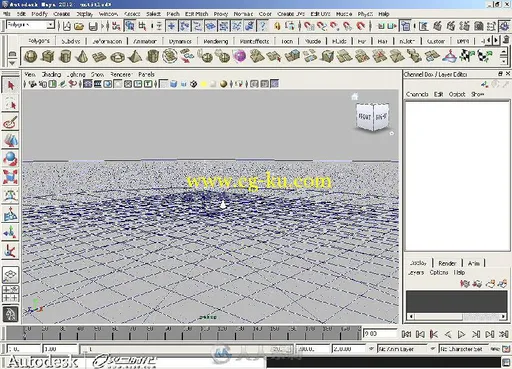Select the Universal Manipulator tool
Screen dimensions: 512x369
pos(10,196)
